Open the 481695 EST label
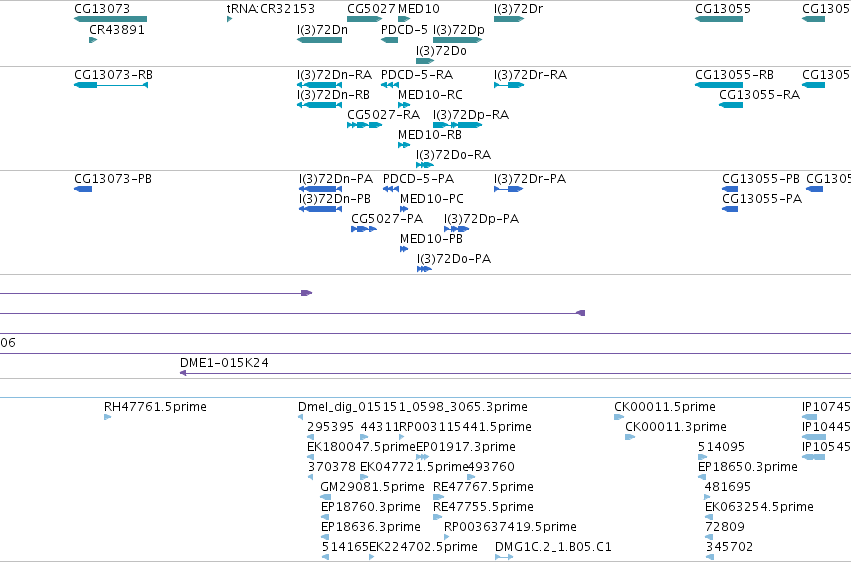Screen dimensions: 851x562 coord(728,487)
